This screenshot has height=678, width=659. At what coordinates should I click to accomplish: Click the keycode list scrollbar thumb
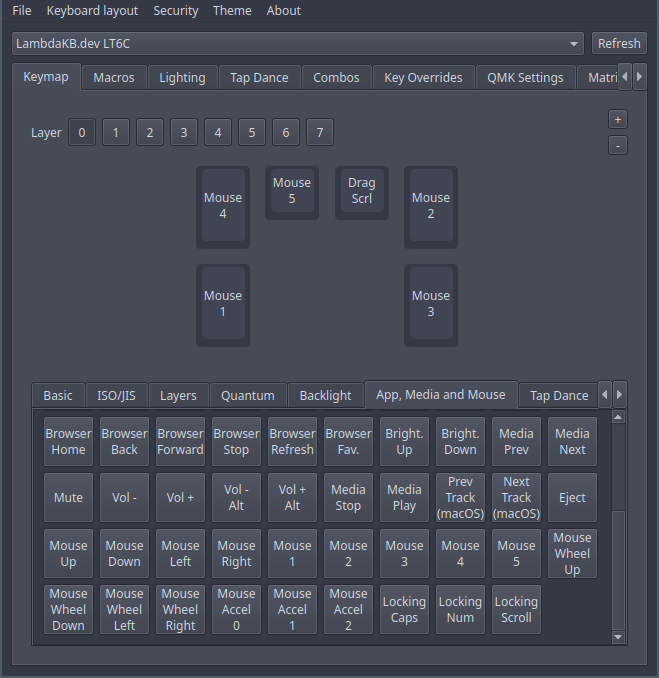point(618,569)
